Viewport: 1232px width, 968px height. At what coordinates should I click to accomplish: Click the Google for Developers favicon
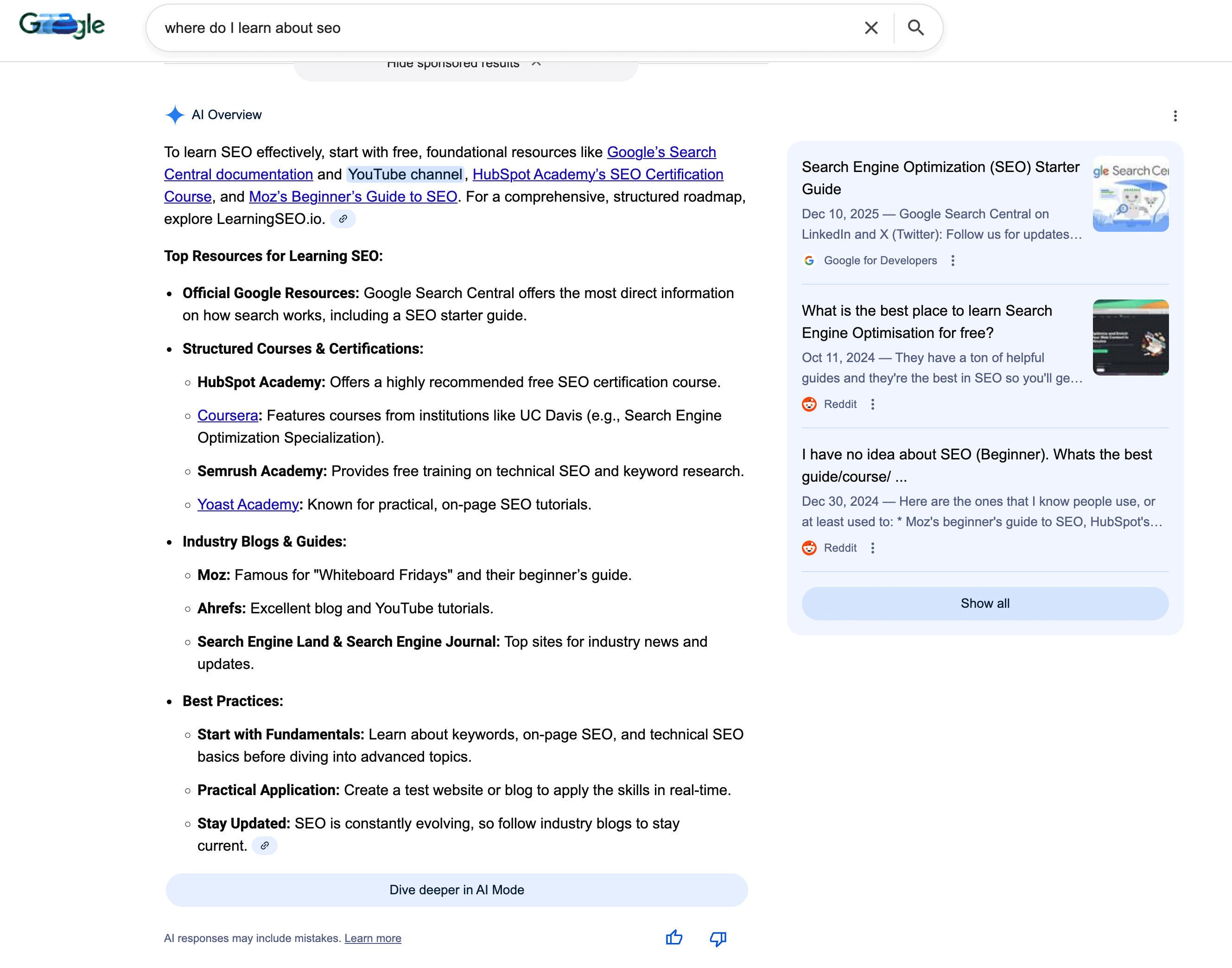[809, 261]
